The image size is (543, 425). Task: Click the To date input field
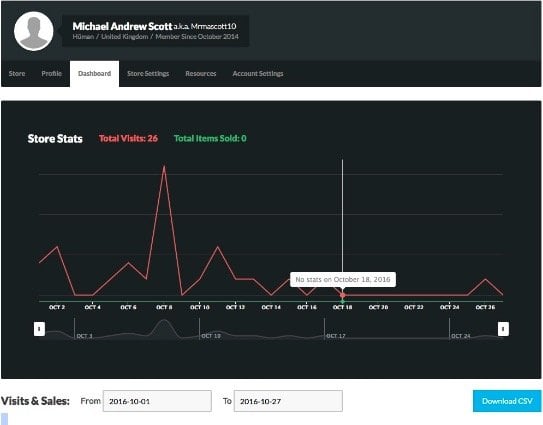tap(288, 401)
